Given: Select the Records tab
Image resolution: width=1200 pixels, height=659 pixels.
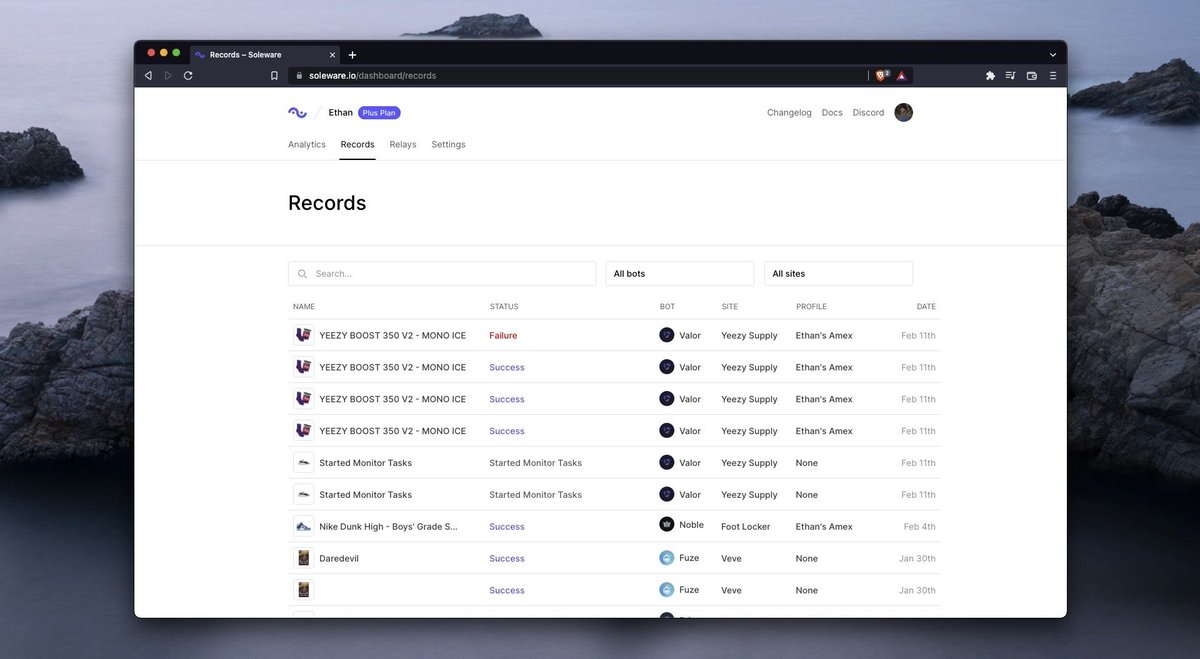Looking at the screenshot, I should [x=357, y=145].
